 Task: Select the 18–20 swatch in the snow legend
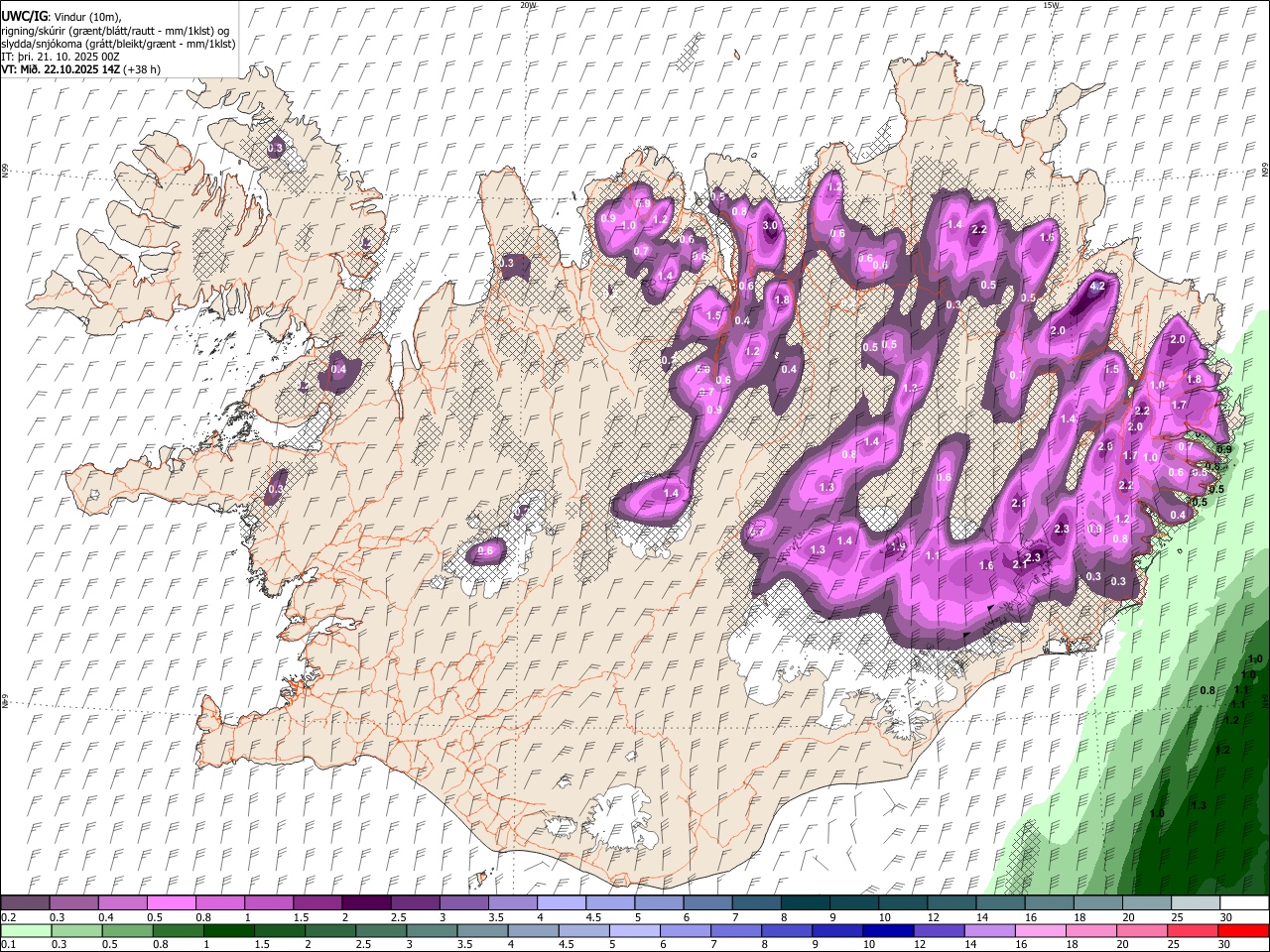[x=1097, y=902]
